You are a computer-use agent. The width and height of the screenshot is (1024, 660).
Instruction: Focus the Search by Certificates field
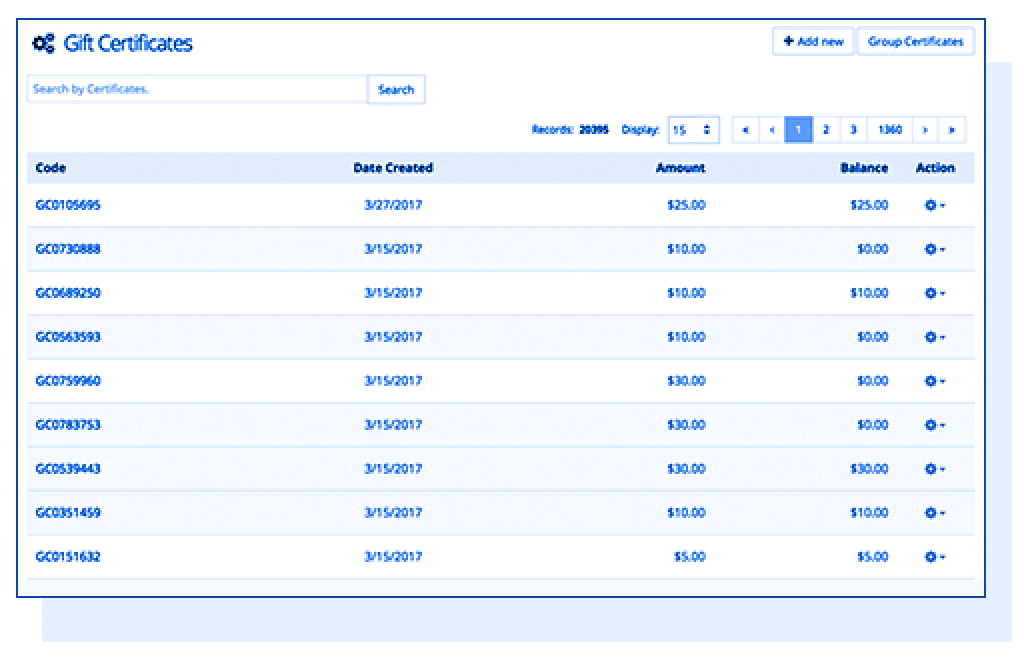(x=197, y=89)
